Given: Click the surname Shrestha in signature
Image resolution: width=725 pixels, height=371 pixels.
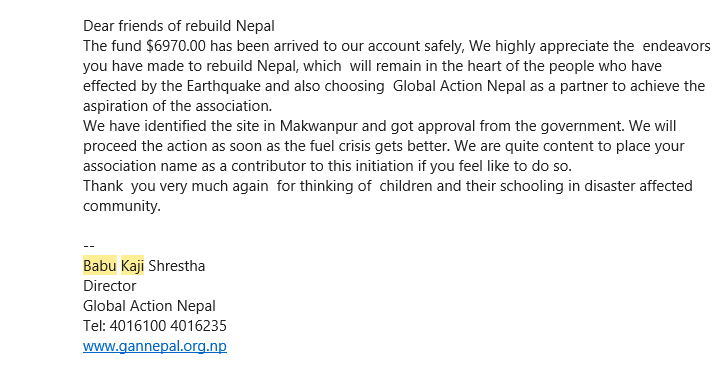Looking at the screenshot, I should point(177,266).
